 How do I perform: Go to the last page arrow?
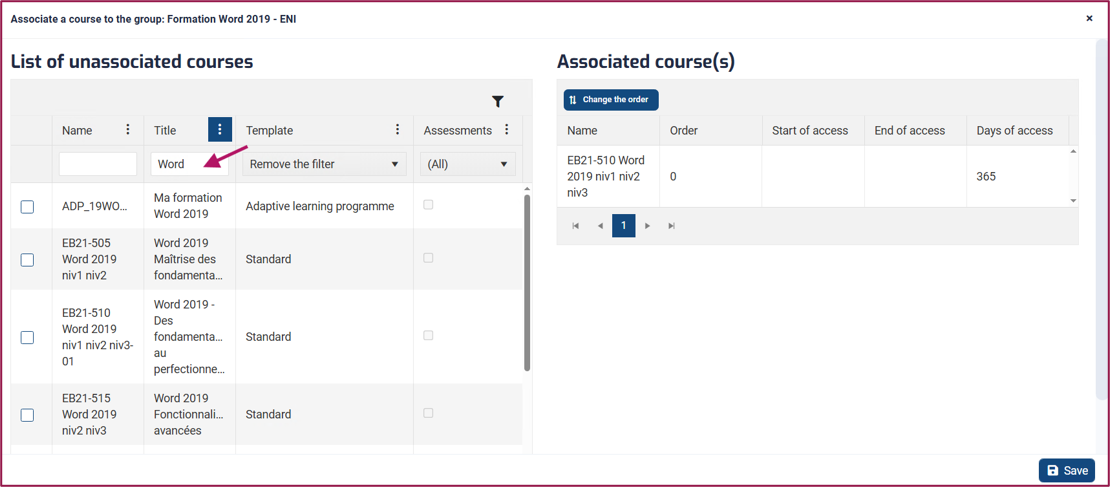click(671, 226)
